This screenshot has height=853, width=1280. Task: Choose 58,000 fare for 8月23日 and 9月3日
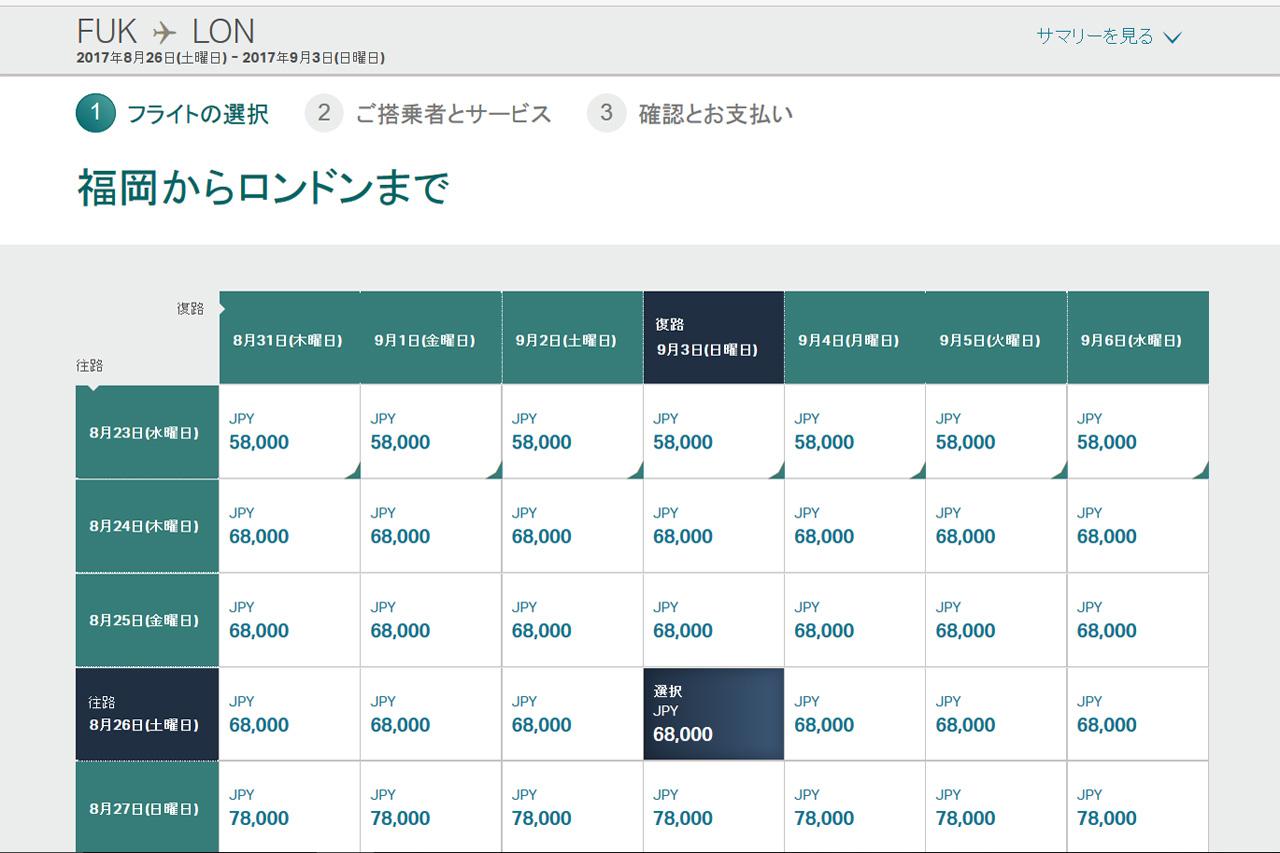(x=713, y=432)
